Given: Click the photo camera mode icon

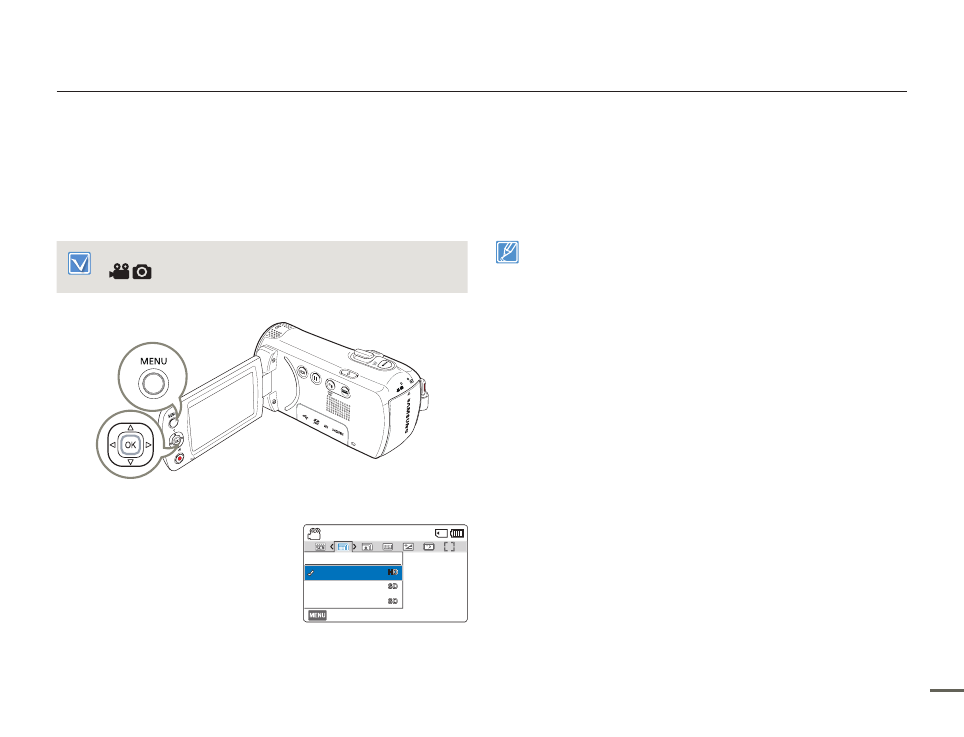Looking at the screenshot, I should pyautogui.click(x=142, y=272).
